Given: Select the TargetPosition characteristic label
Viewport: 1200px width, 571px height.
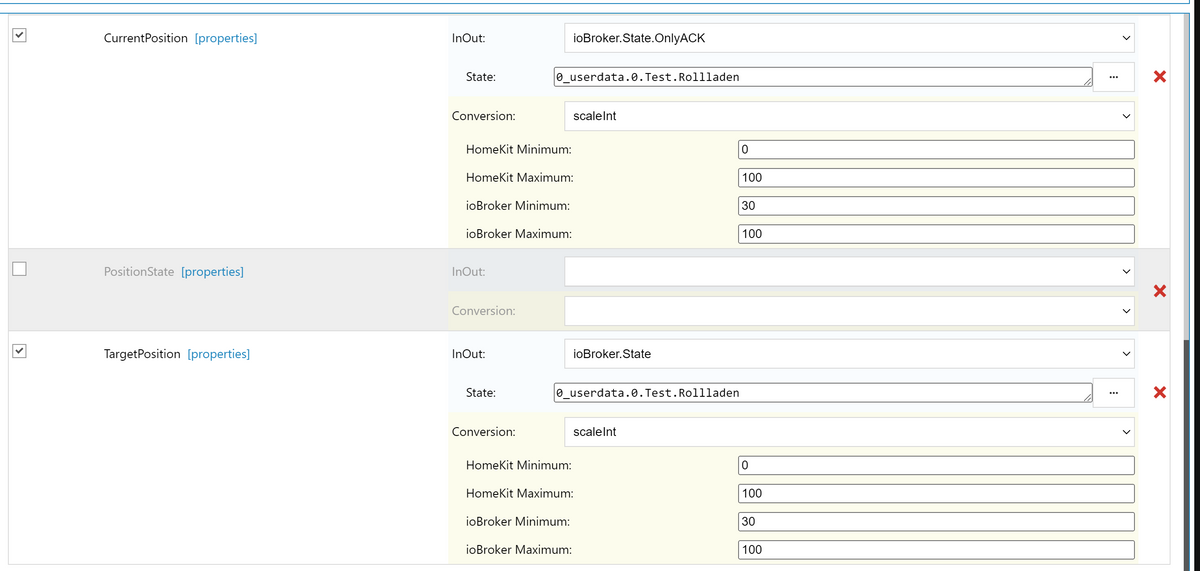Looking at the screenshot, I should tap(142, 354).
